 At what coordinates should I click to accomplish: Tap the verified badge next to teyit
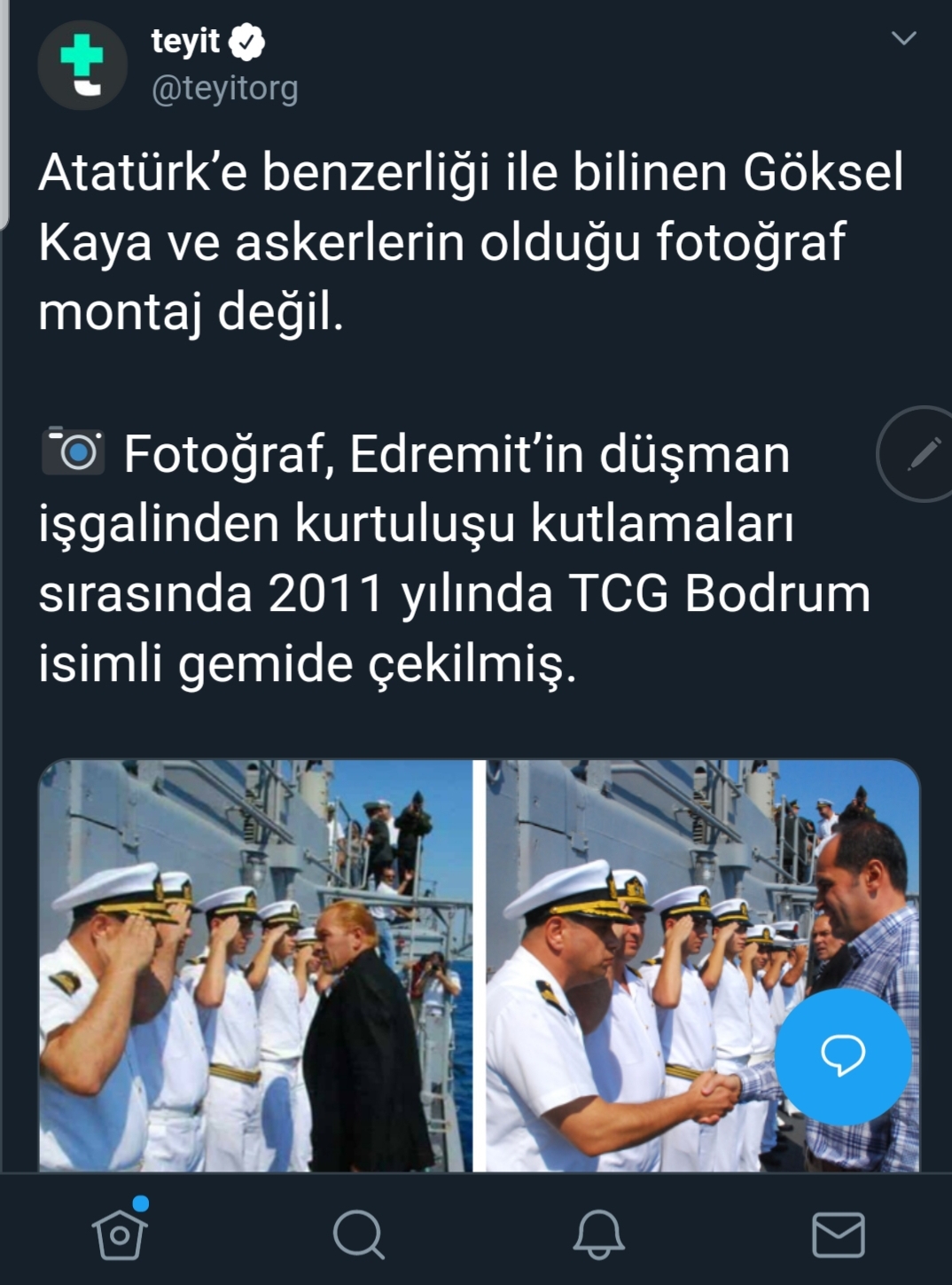pos(247,41)
